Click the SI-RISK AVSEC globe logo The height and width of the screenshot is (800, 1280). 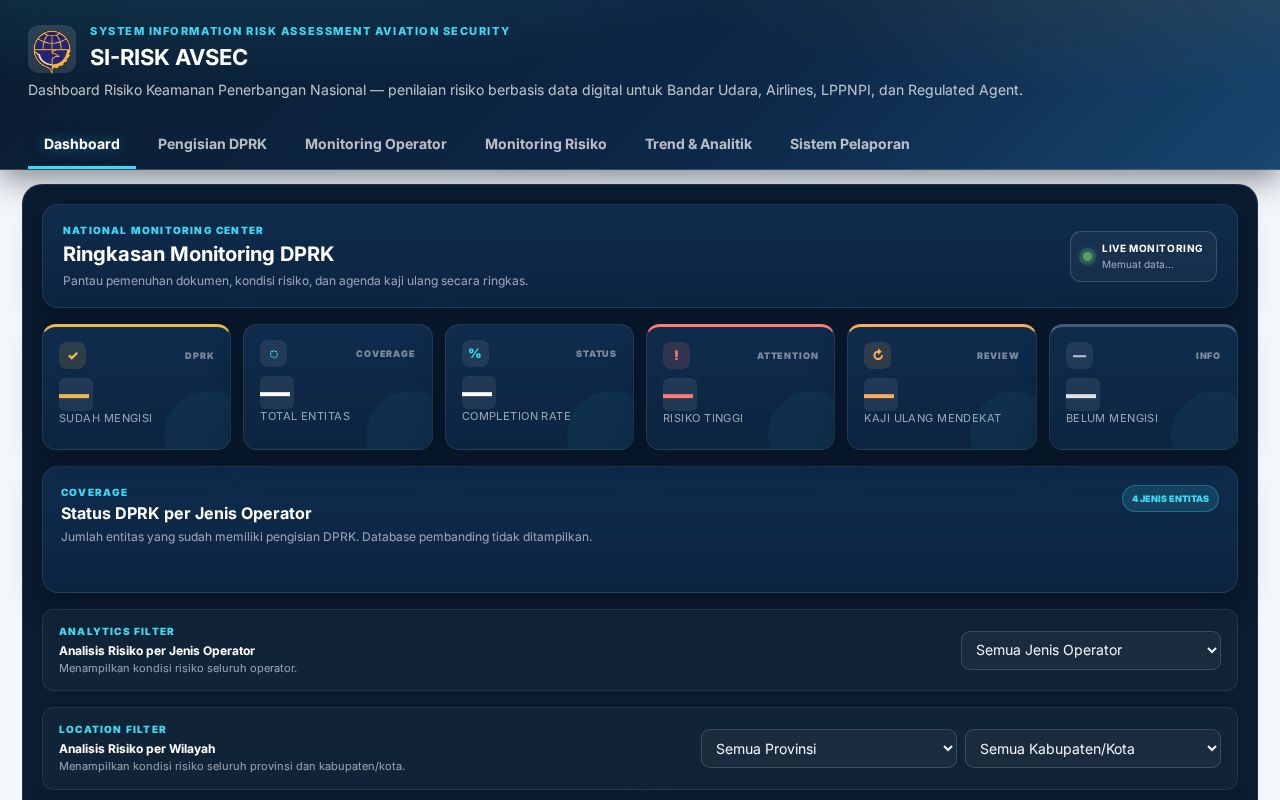tap(52, 49)
